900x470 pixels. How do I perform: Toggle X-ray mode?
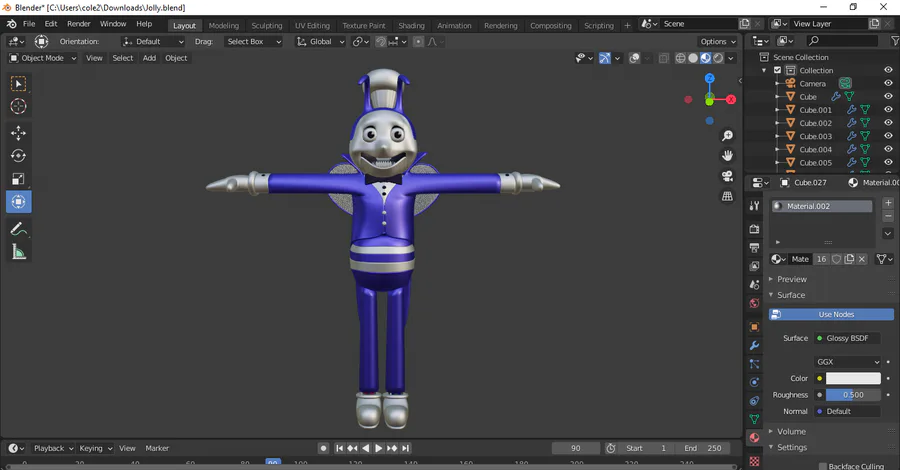(664, 58)
